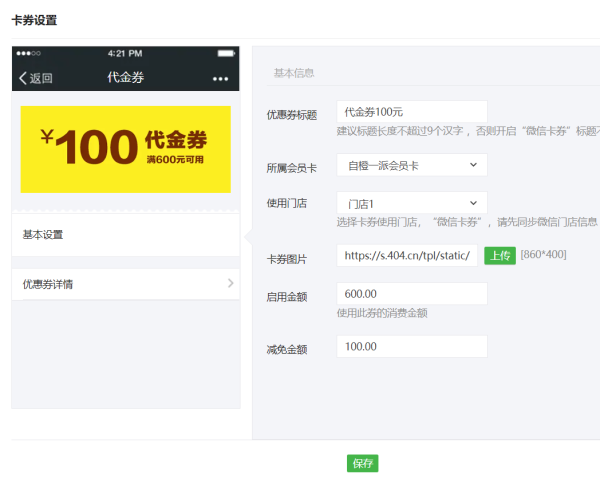Image resolution: width=600 pixels, height=478 pixels.
Task: Click the 卡券图片 label
Action: [x=287, y=259]
